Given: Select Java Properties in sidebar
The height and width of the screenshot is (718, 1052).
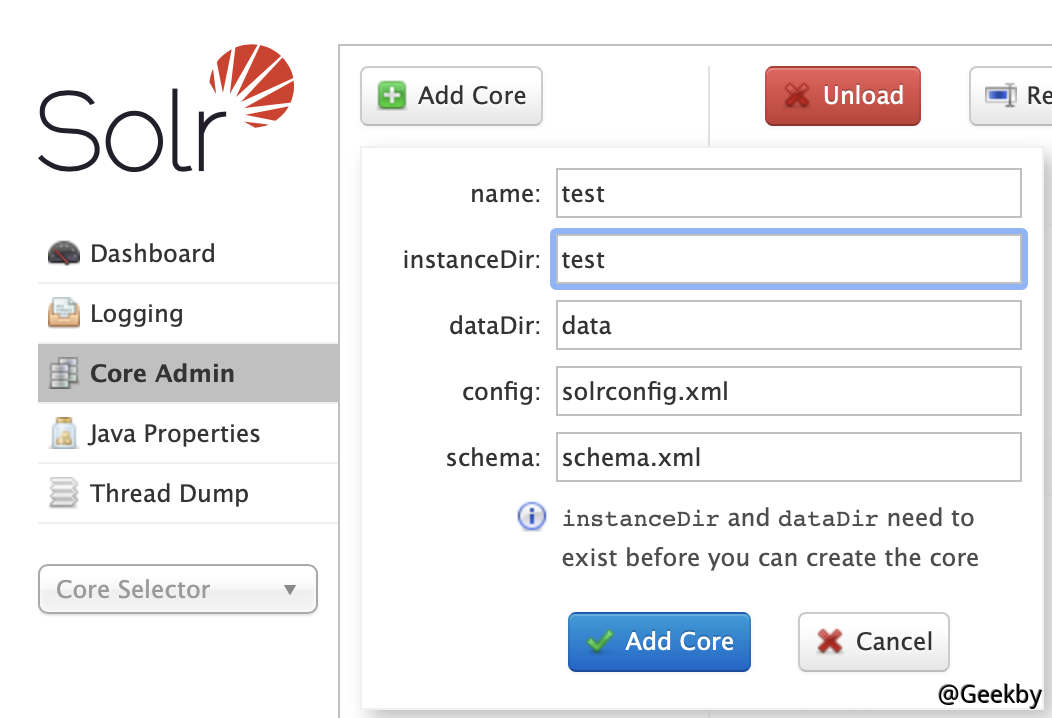Looking at the screenshot, I should click(174, 433).
